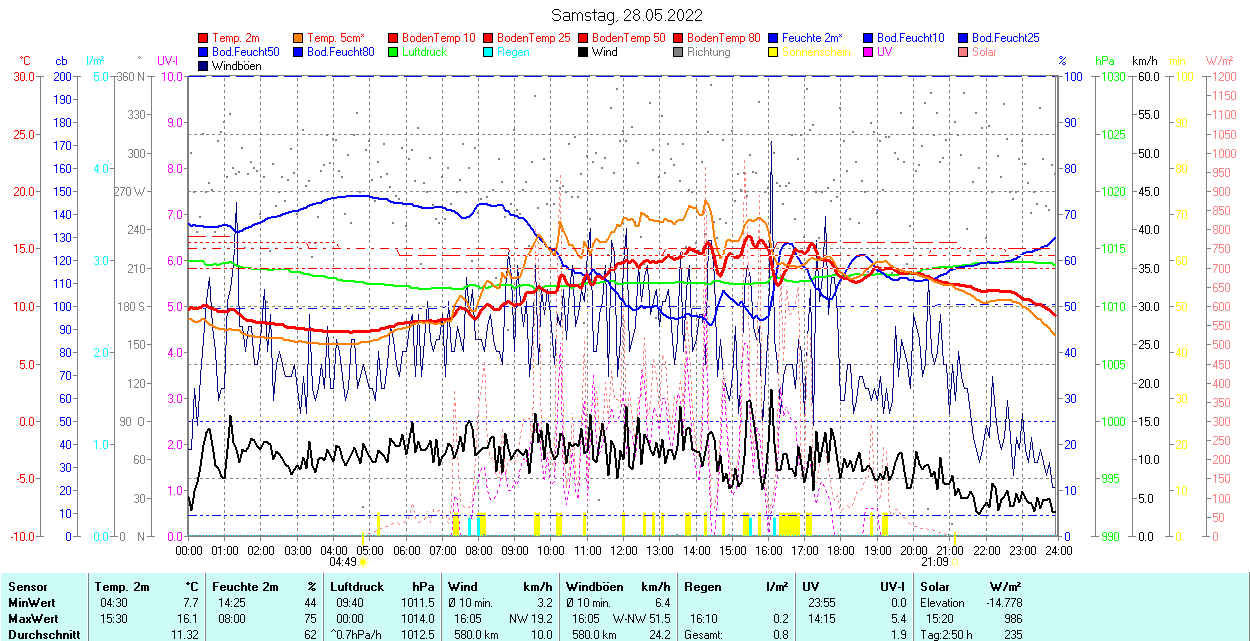Image resolution: width=1250 pixels, height=641 pixels.
Task: Click the orange Temp. 5cm legend swatch
Action: coord(299,38)
